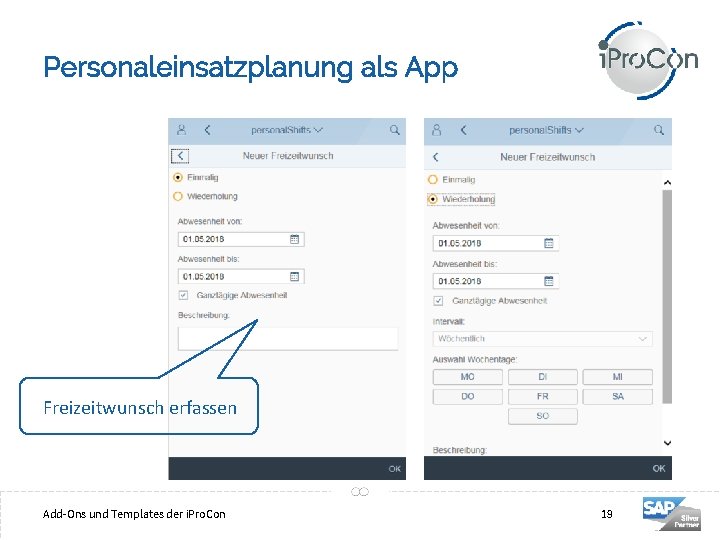The height and width of the screenshot is (540, 720).
Task: Open Intervall dropdown showing Wöchentlich
Action: point(542,339)
